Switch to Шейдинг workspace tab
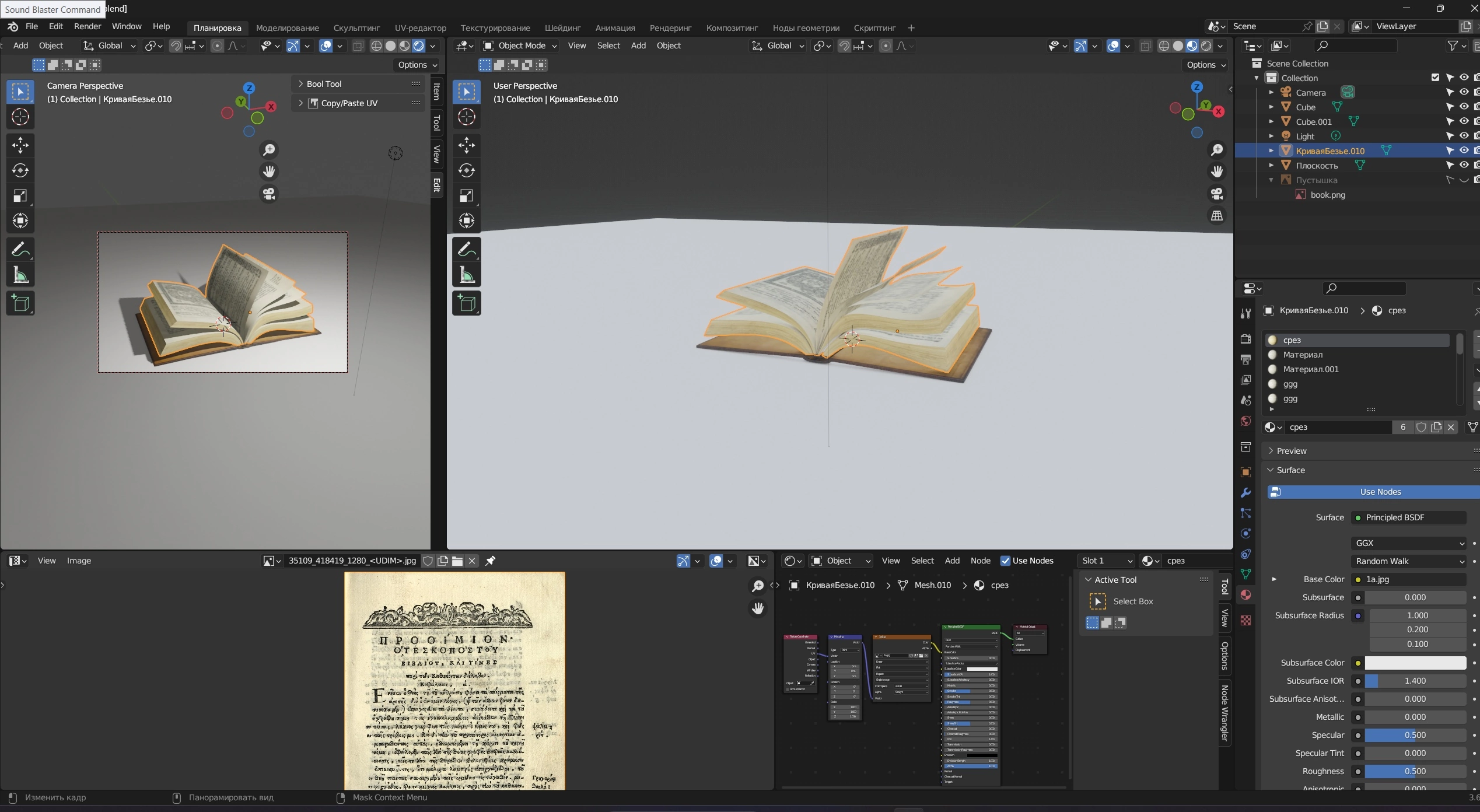 (x=562, y=27)
